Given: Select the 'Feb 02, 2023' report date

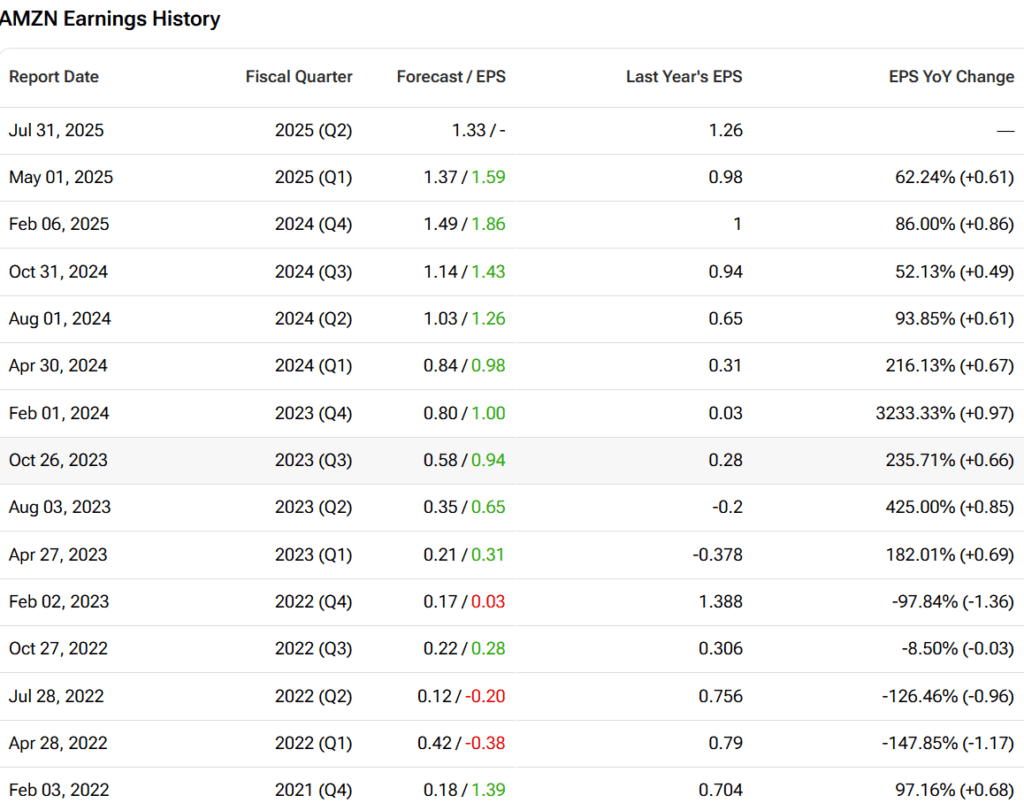Looking at the screenshot, I should pyautogui.click(x=59, y=602).
